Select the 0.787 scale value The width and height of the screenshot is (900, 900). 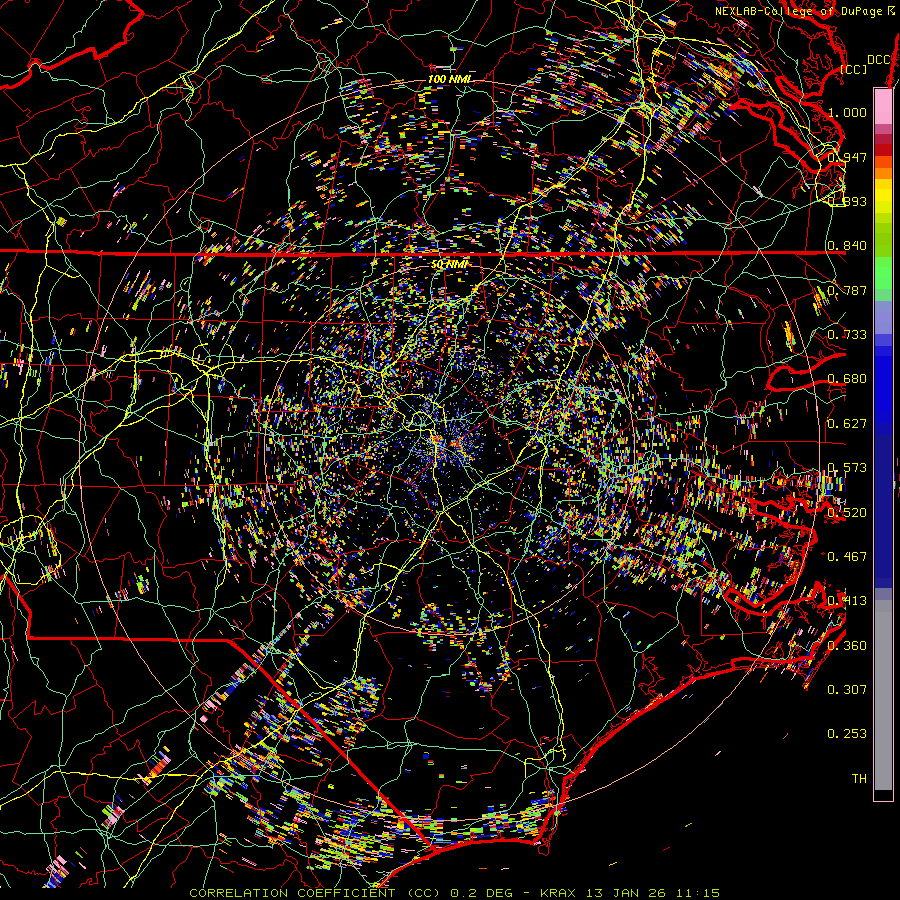847,290
